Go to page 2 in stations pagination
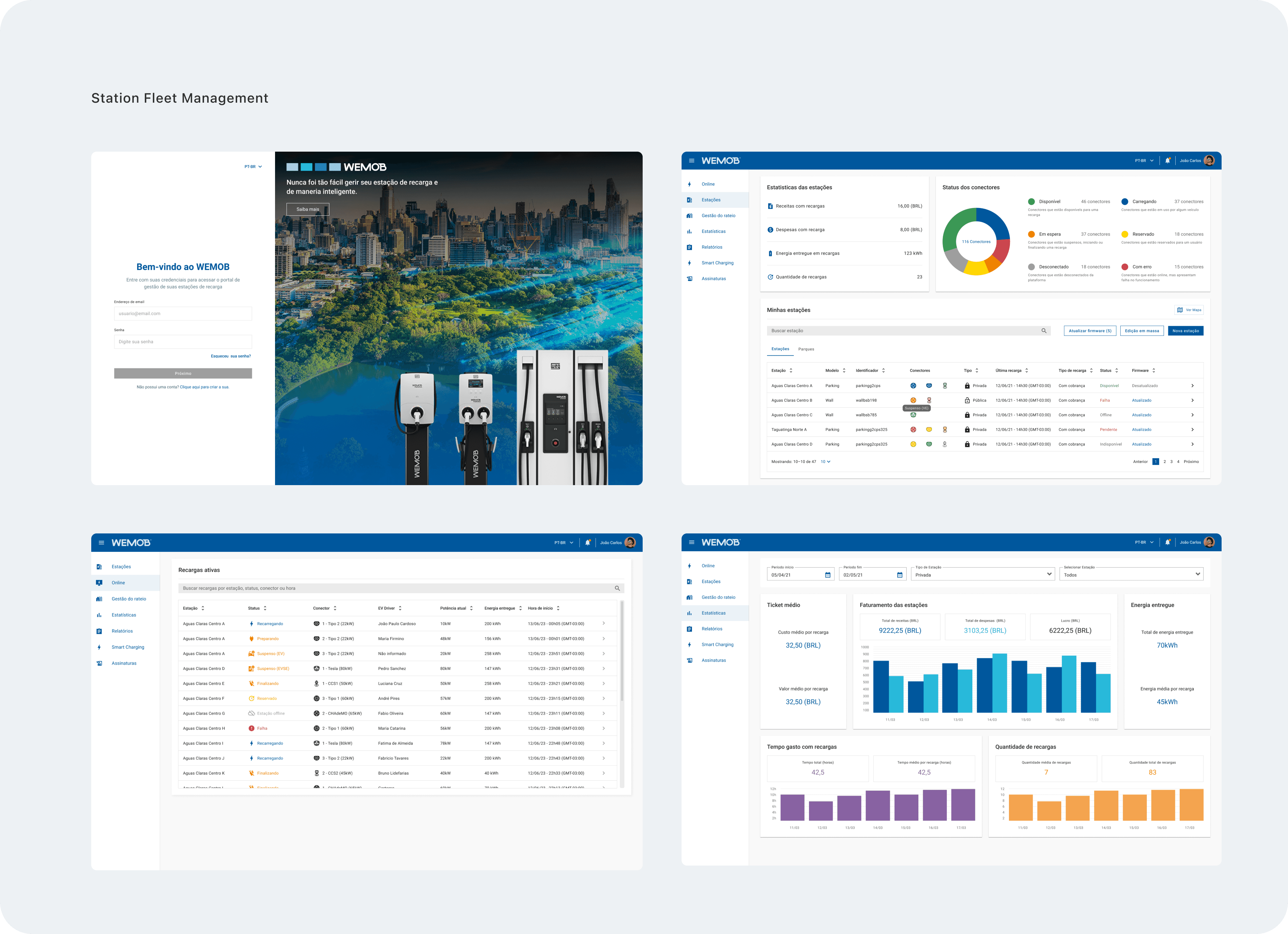The image size is (1288, 934). 1165,462
